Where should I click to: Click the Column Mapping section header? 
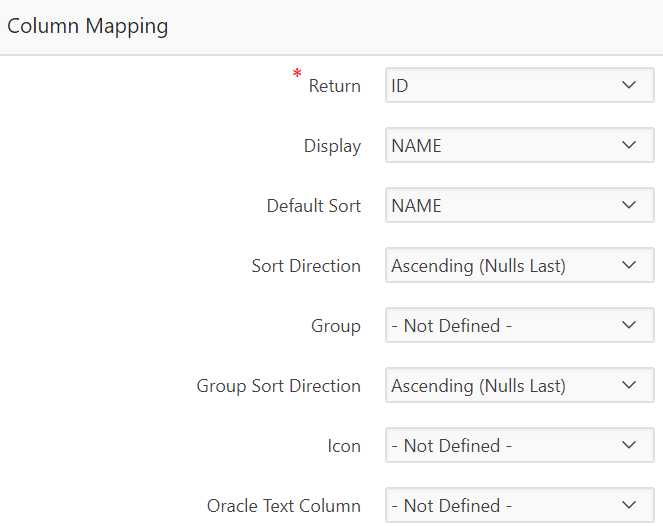(88, 27)
